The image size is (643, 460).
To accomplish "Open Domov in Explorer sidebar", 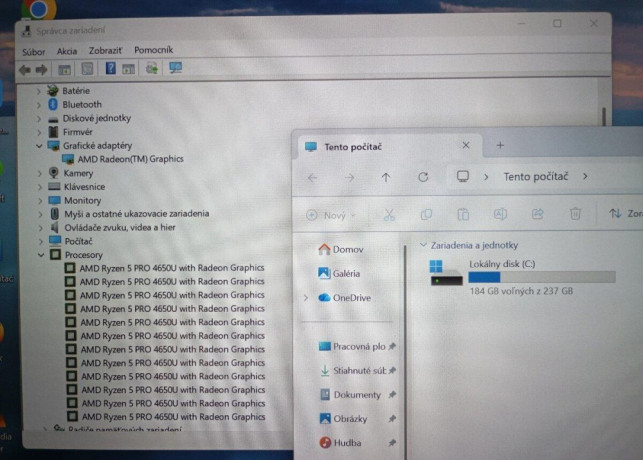I will pyautogui.click(x=341, y=249).
